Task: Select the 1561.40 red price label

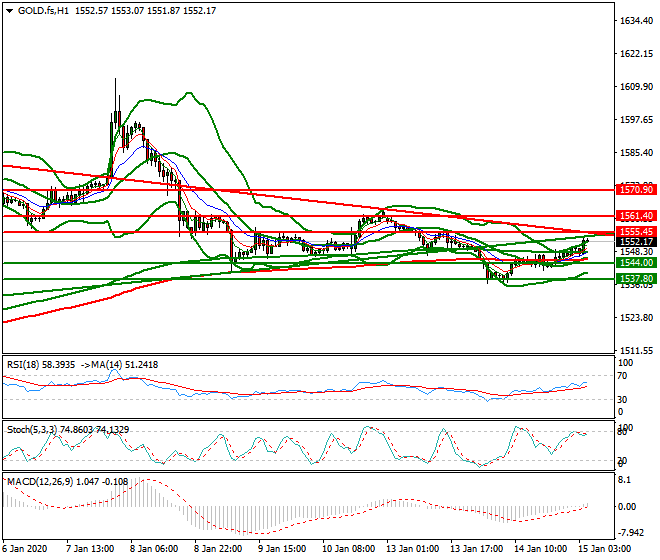Action: (636, 216)
